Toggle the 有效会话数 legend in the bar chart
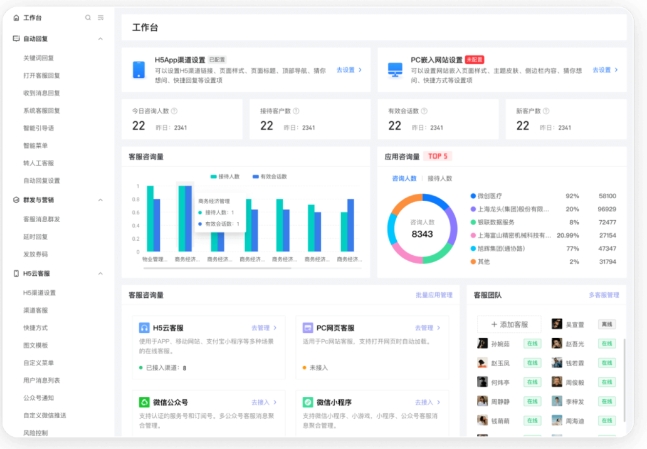 (272, 175)
